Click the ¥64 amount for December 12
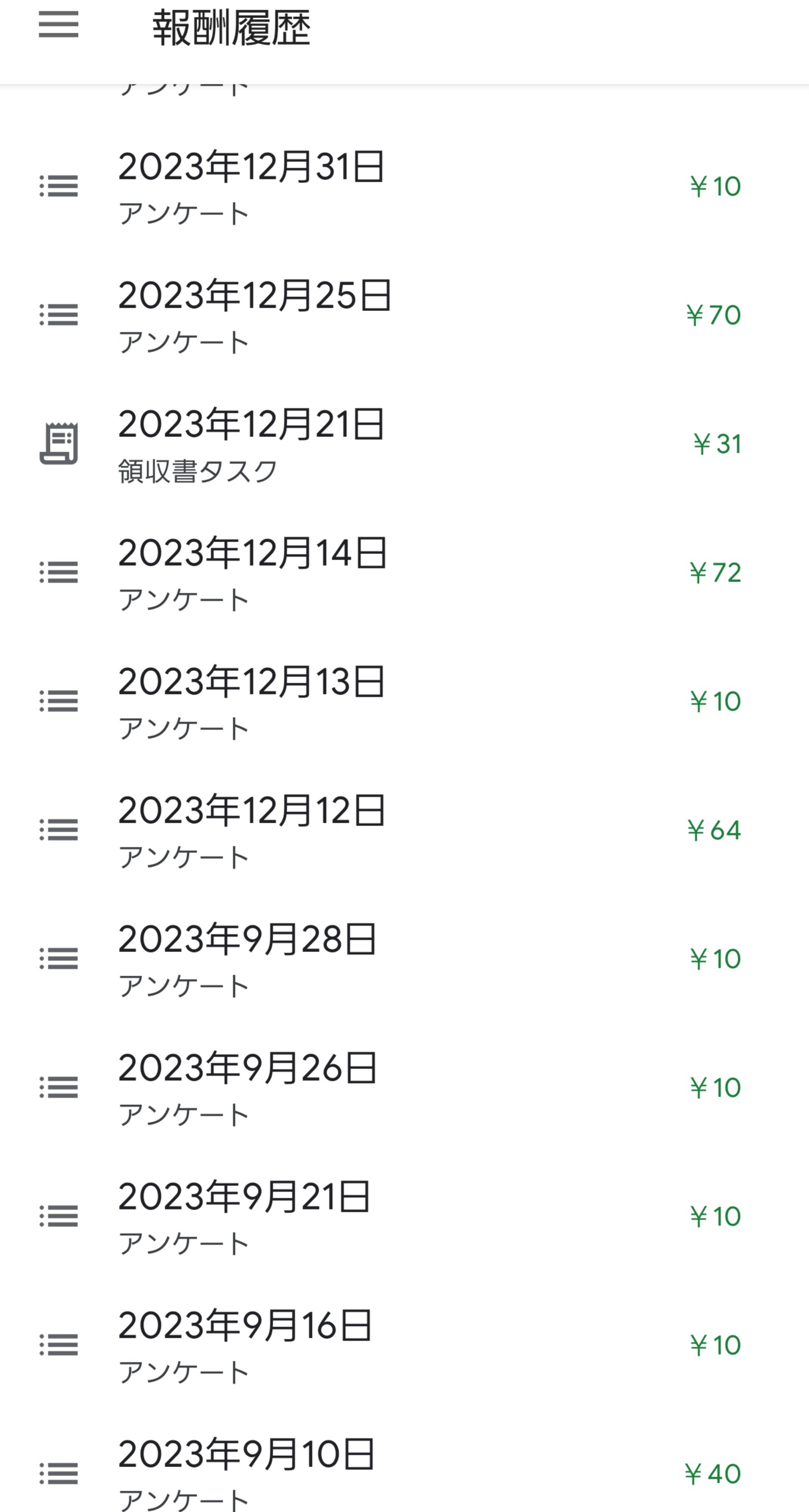This screenshot has height=1512, width=809. pos(714,830)
